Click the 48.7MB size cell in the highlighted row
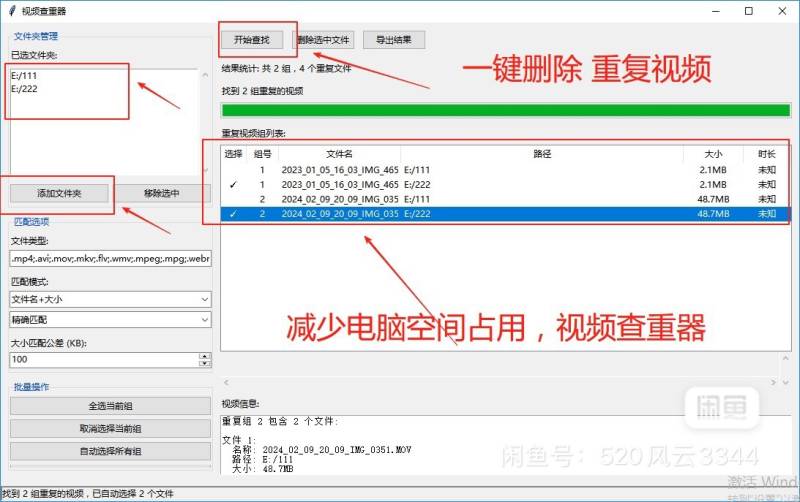The width and height of the screenshot is (800, 502). 713,214
